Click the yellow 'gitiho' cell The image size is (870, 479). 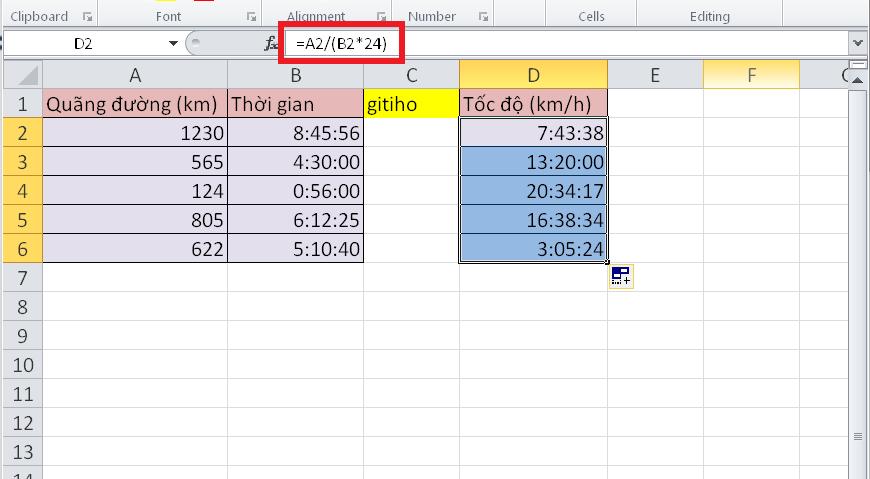pyautogui.click(x=412, y=104)
